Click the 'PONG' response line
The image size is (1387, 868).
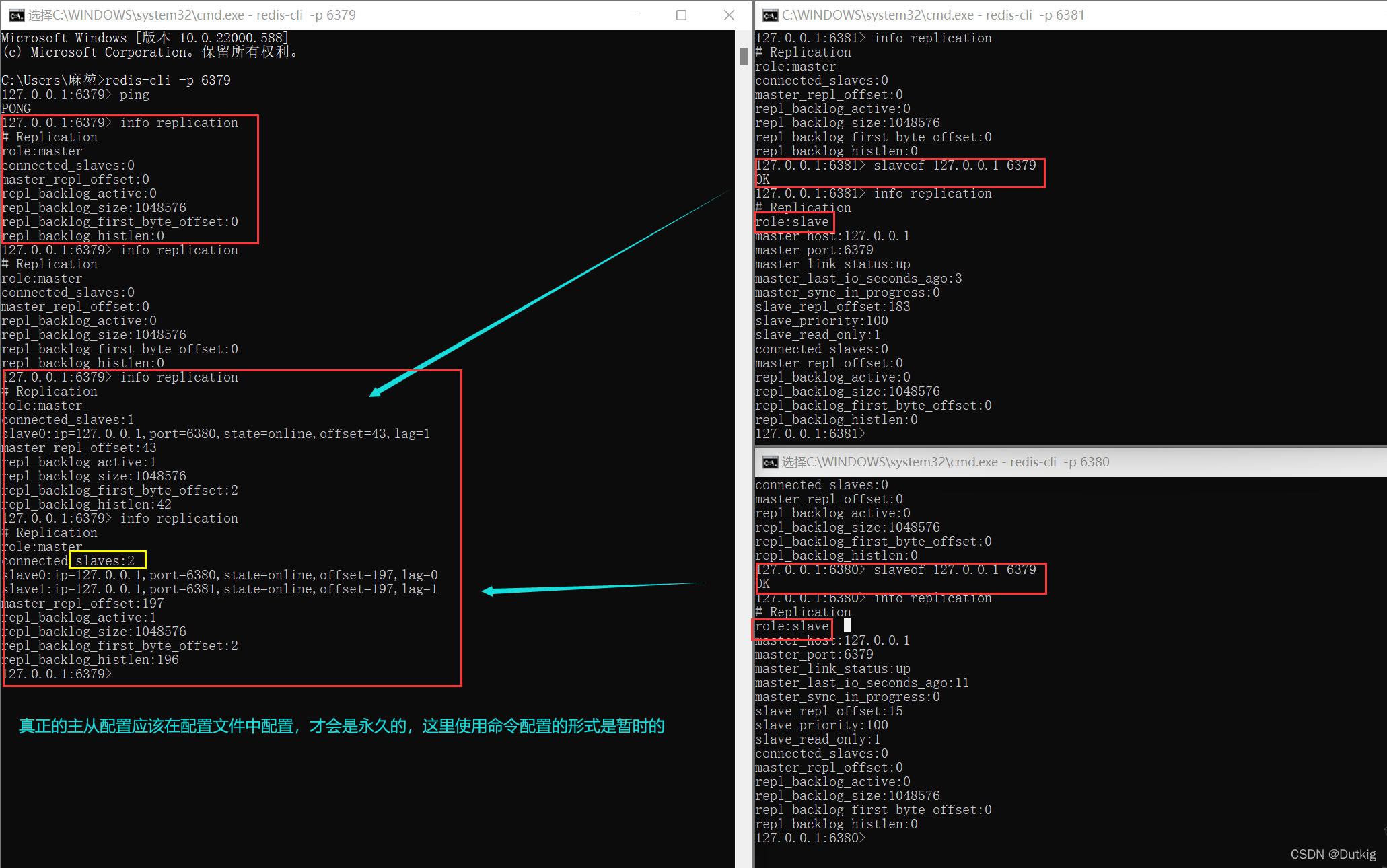click(x=16, y=109)
